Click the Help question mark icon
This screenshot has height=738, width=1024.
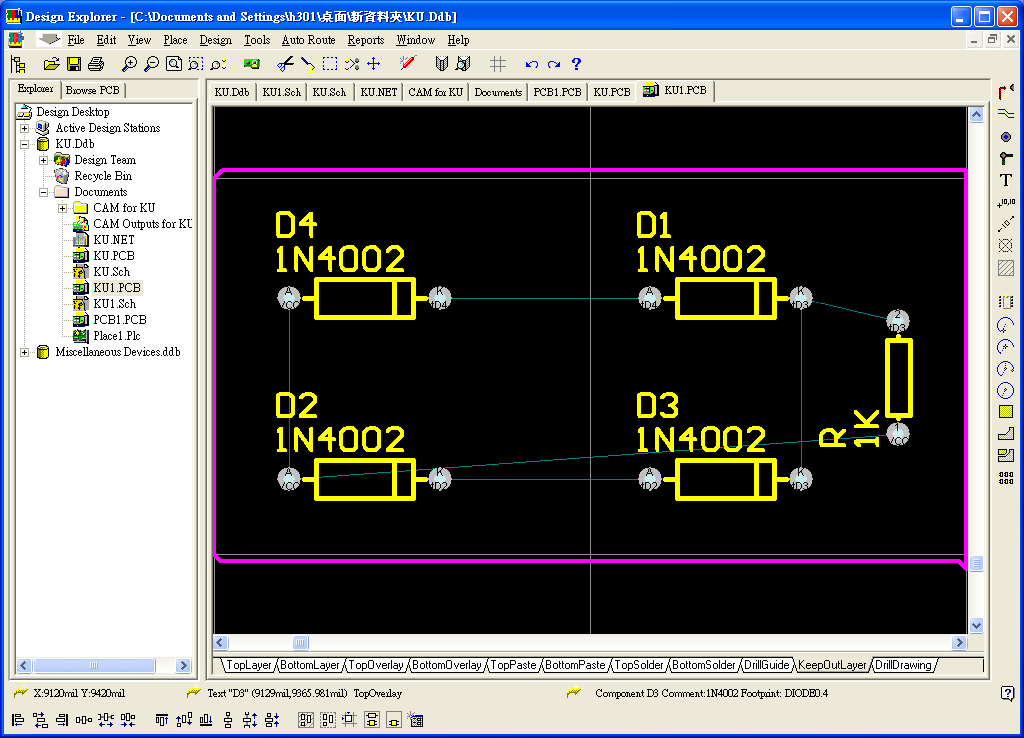576,64
